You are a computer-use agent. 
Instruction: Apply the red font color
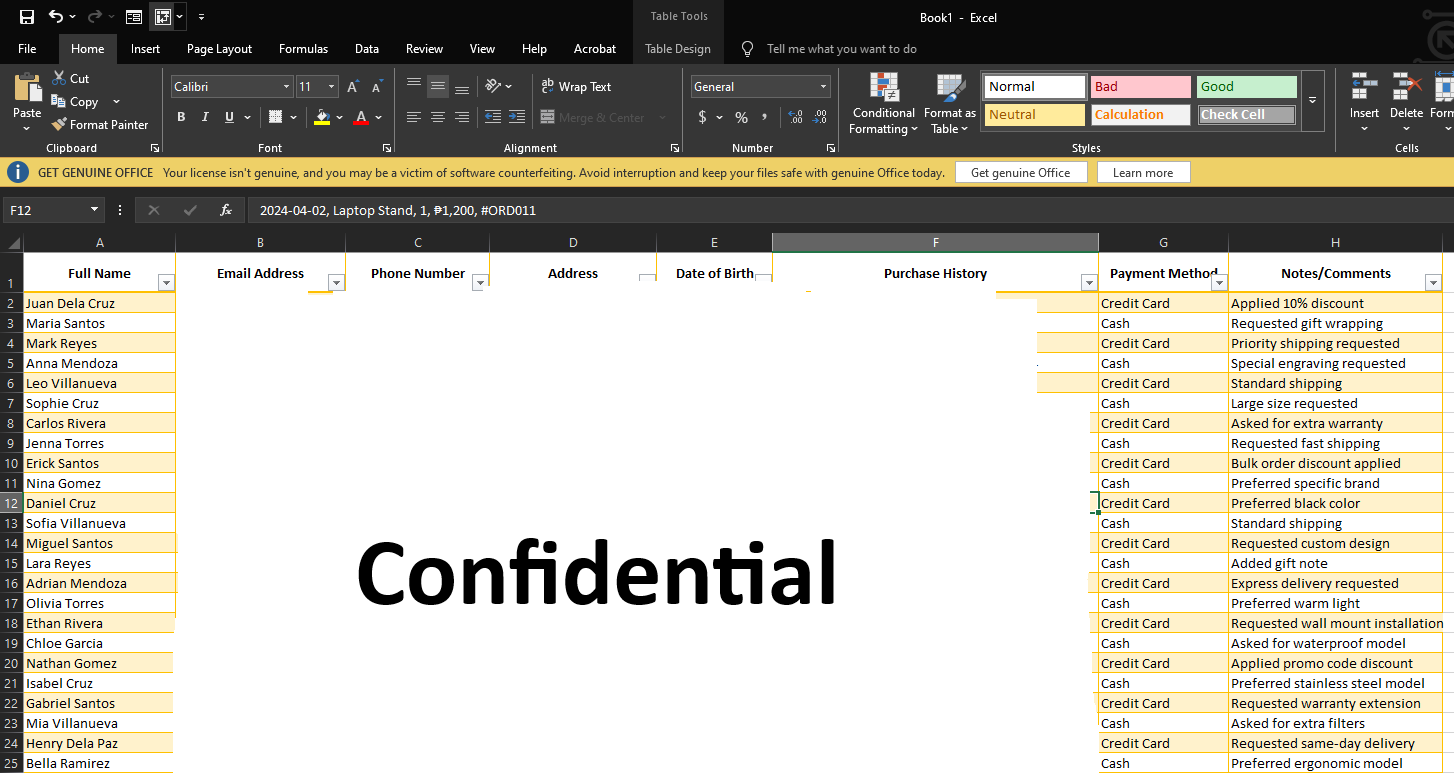362,117
